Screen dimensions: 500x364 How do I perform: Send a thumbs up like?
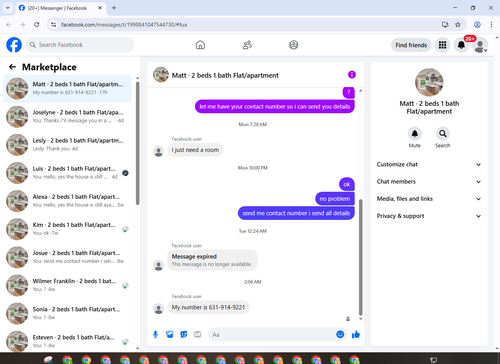click(x=356, y=334)
